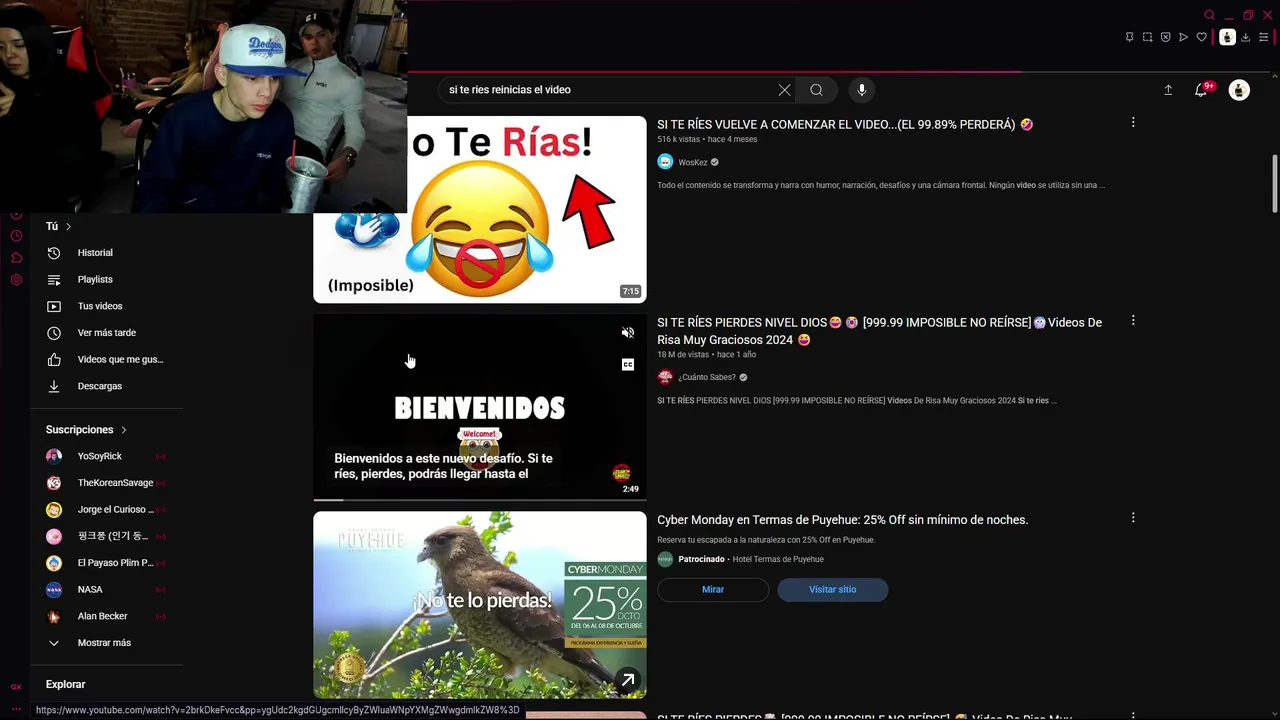Open options menu for NIVEL DIOS video

[x=1133, y=321]
